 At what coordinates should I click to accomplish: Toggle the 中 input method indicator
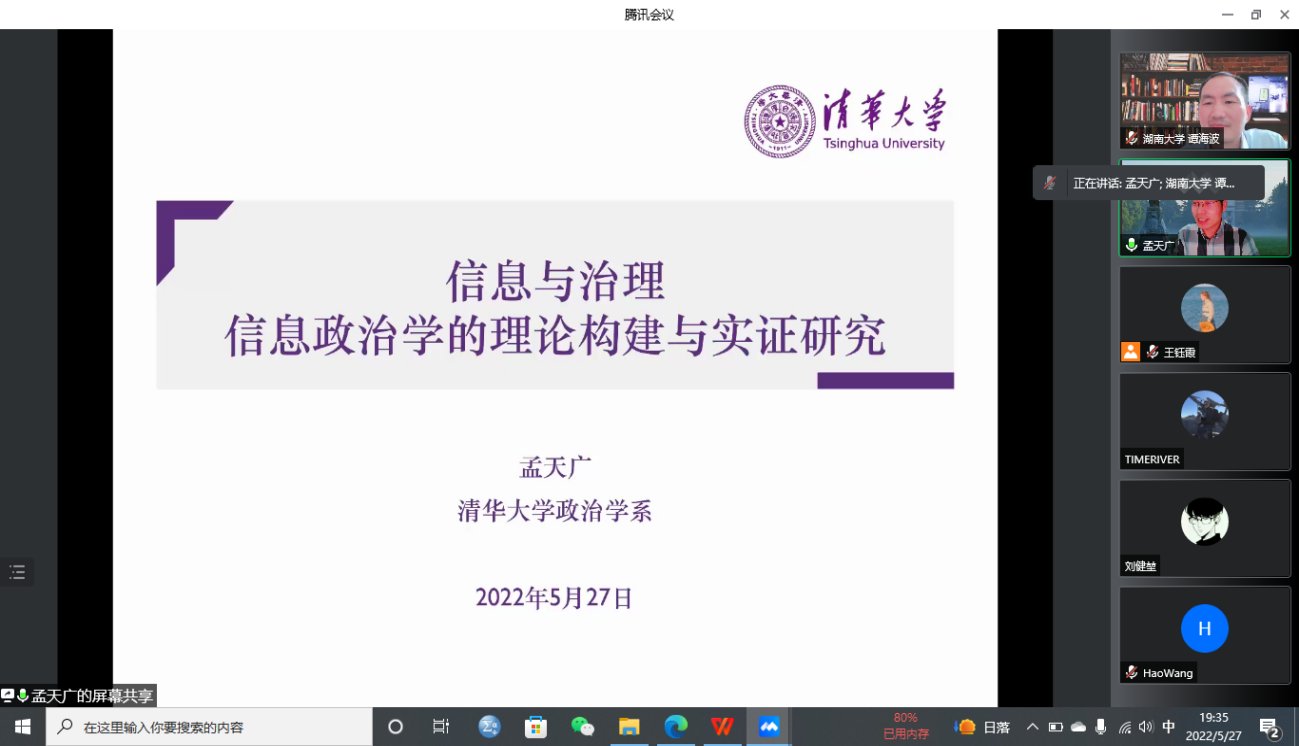pyautogui.click(x=1168, y=727)
